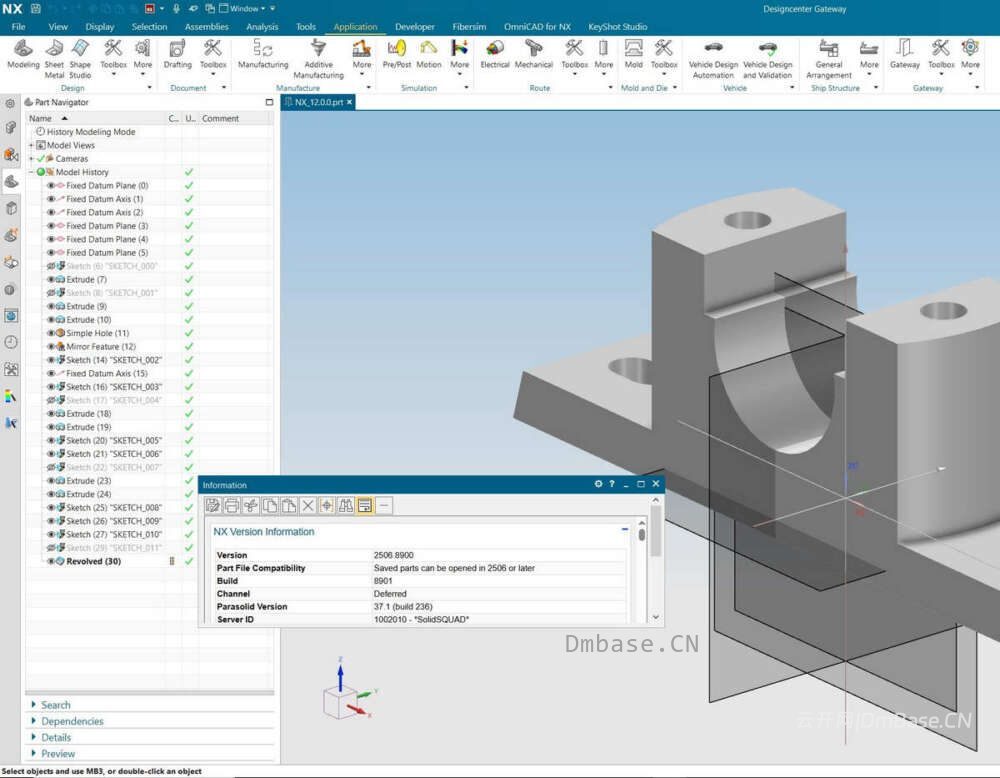Open the History clock tab in sidebar

click(11, 342)
